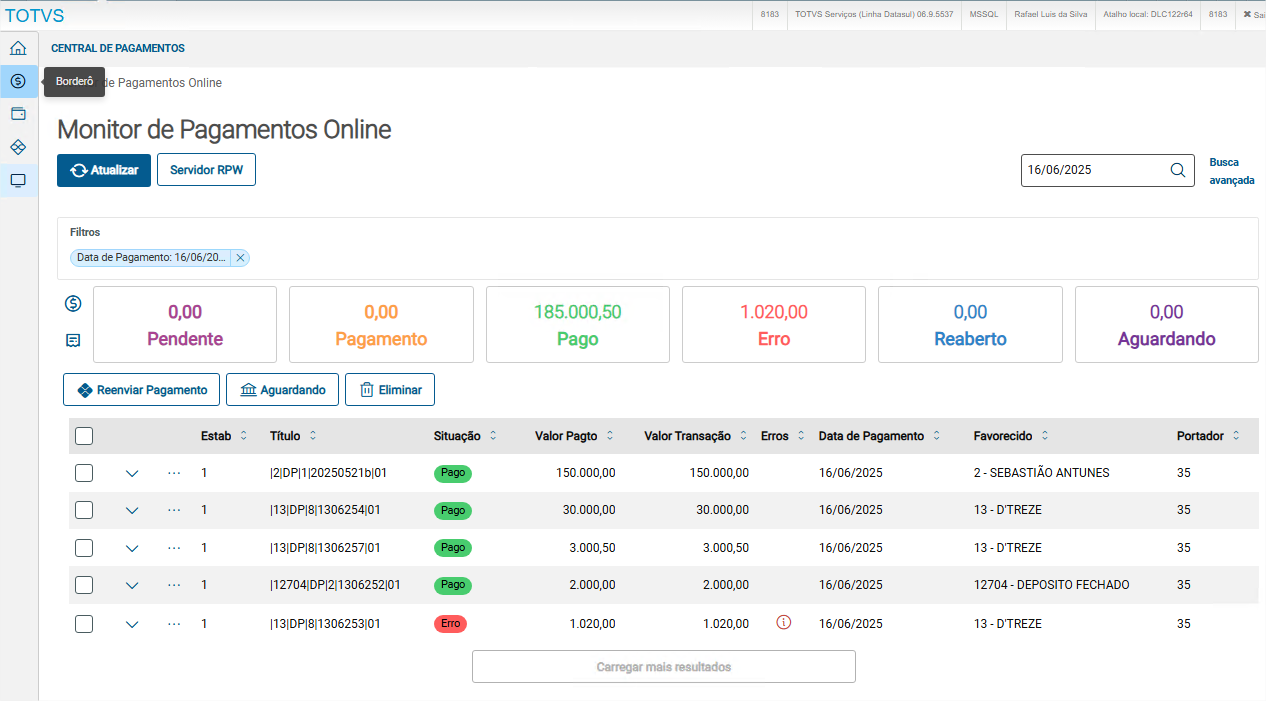Click Pago badge in 20250521b row
Image resolution: width=1266 pixels, height=701 pixels.
click(x=453, y=473)
